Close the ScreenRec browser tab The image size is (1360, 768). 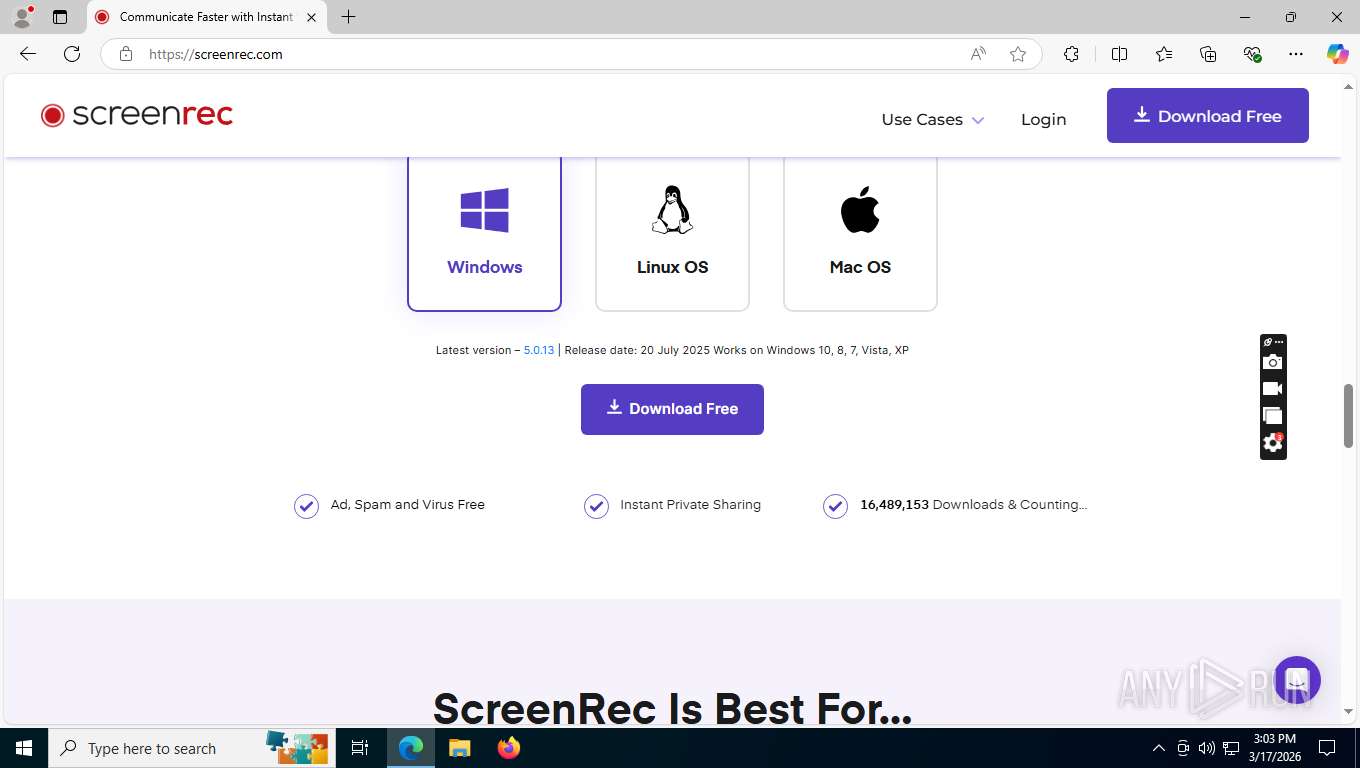tap(311, 17)
